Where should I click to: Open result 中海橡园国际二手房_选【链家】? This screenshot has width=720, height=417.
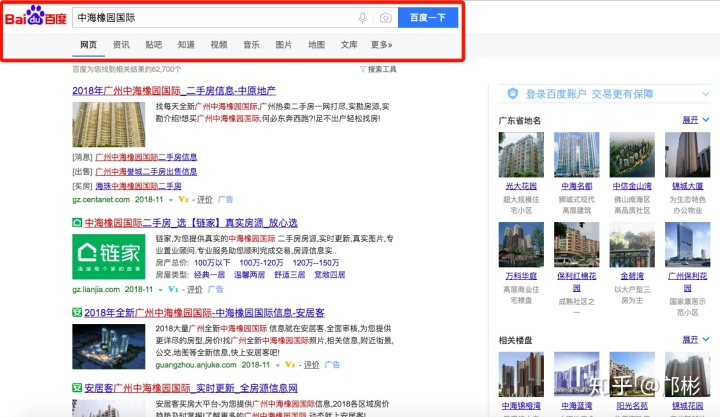[x=191, y=223]
